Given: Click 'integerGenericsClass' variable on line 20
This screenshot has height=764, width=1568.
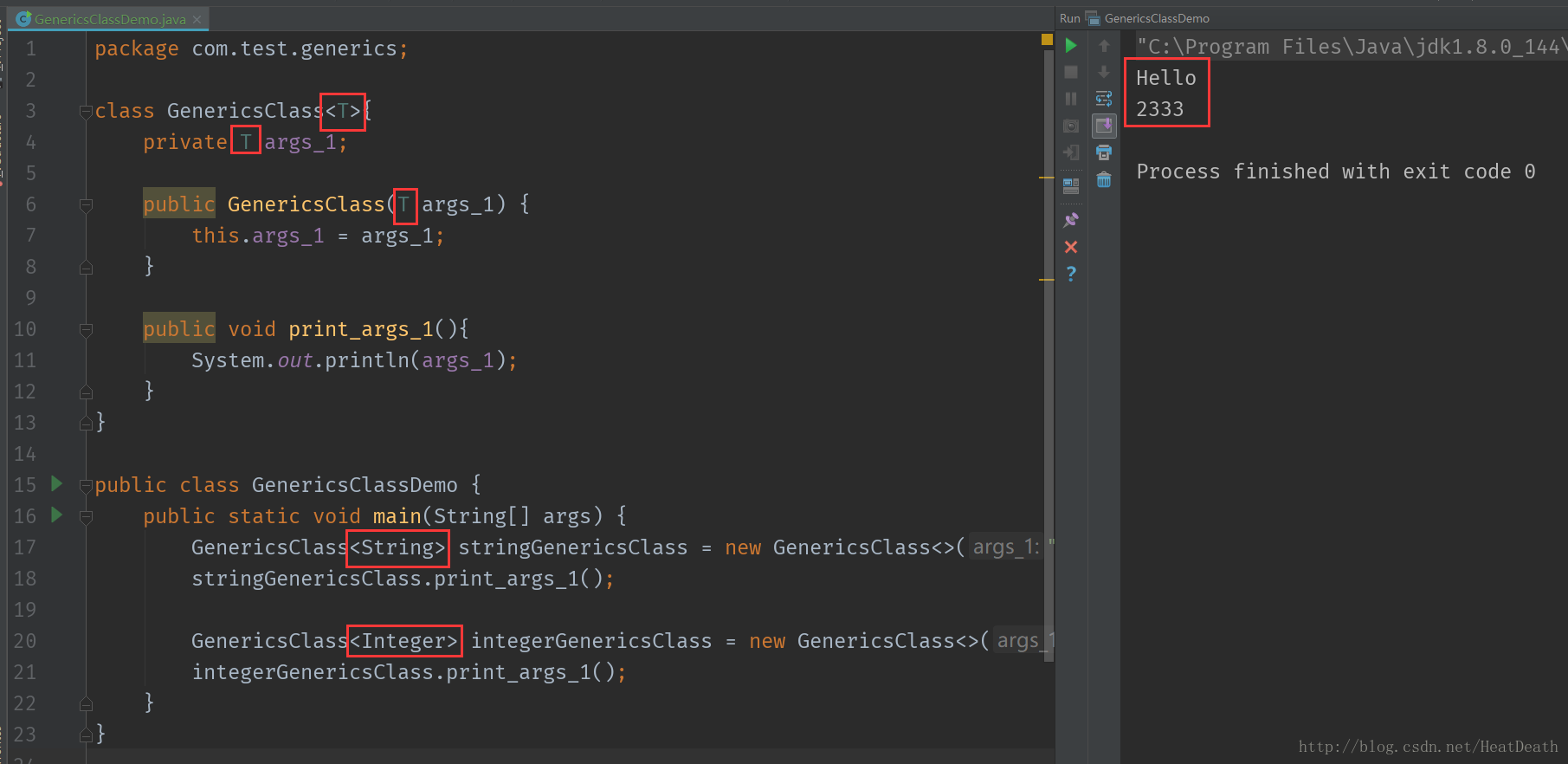Looking at the screenshot, I should click(x=591, y=641).
